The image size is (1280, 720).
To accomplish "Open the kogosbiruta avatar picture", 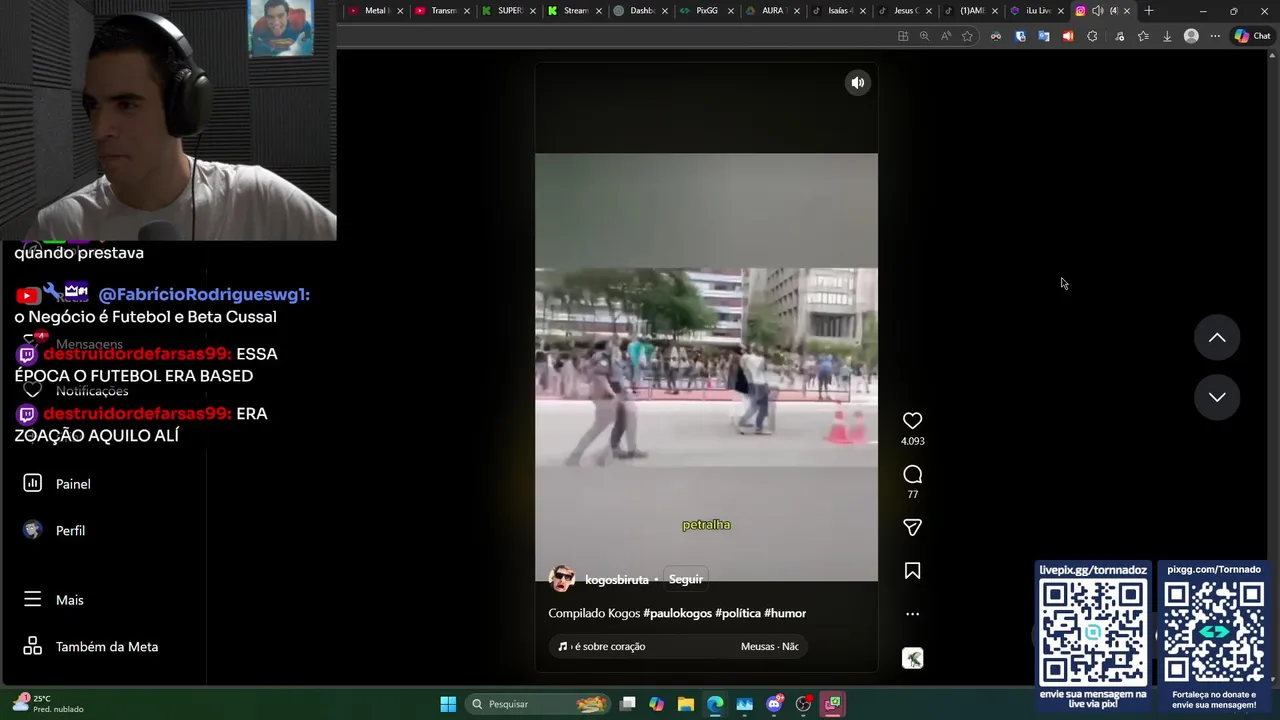I will (x=562, y=579).
